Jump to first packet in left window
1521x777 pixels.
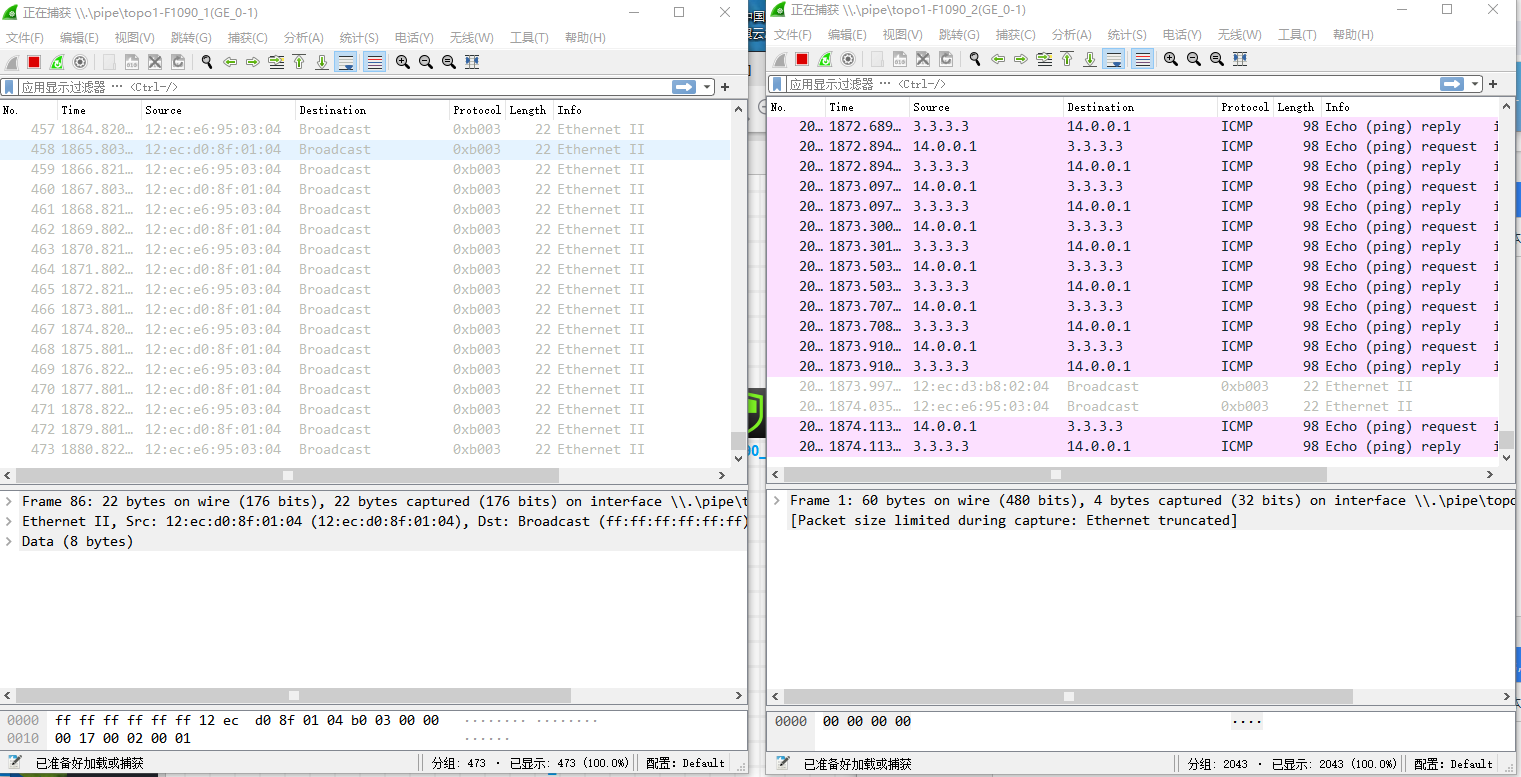(x=299, y=62)
